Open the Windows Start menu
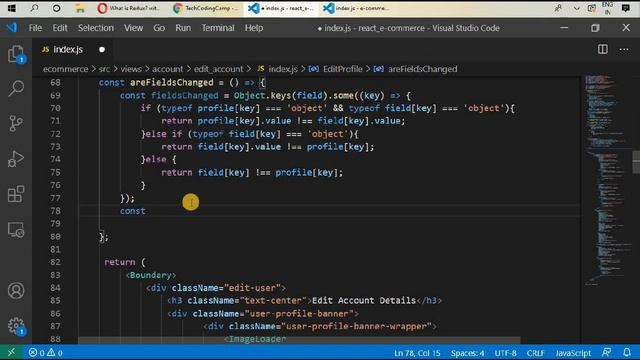 11,8
